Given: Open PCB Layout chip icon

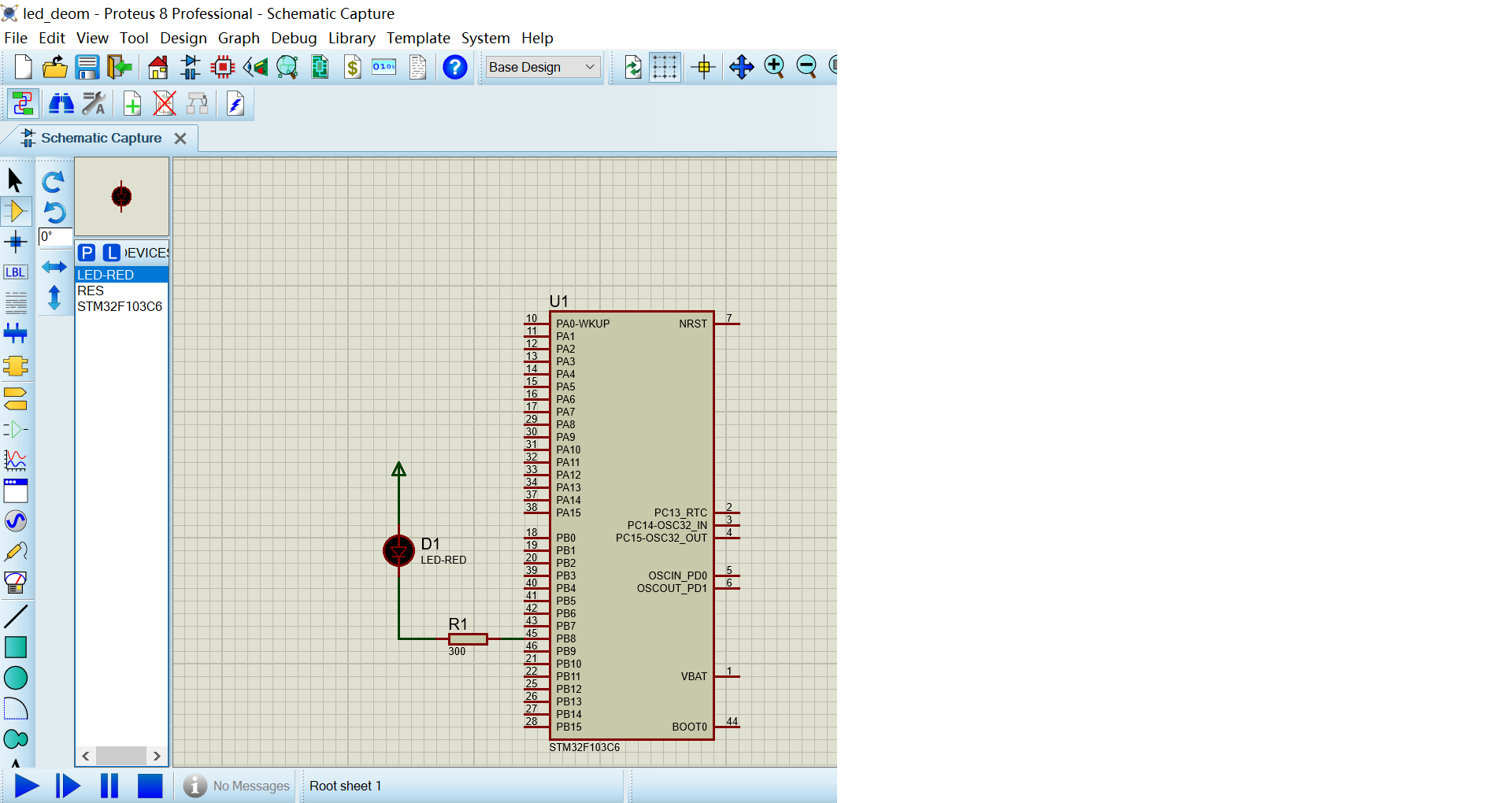Looking at the screenshot, I should [223, 67].
